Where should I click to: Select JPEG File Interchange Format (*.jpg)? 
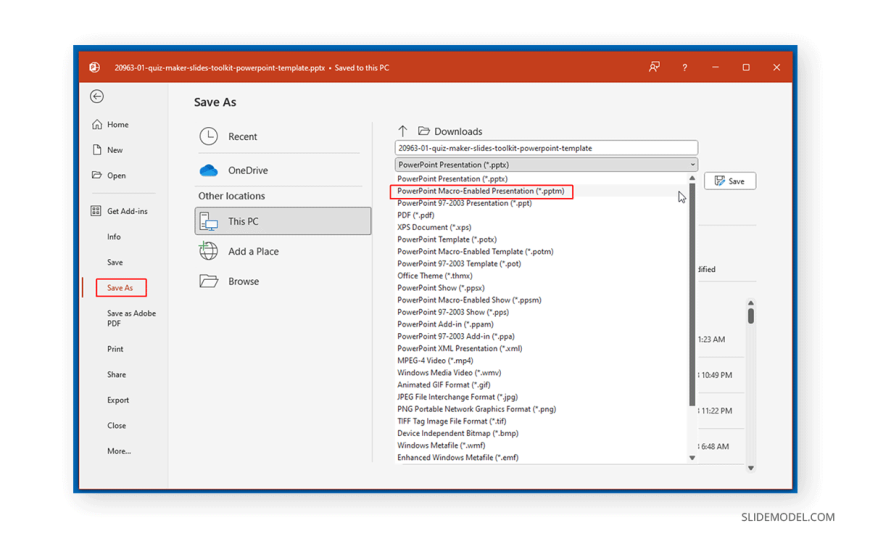[x=457, y=397]
